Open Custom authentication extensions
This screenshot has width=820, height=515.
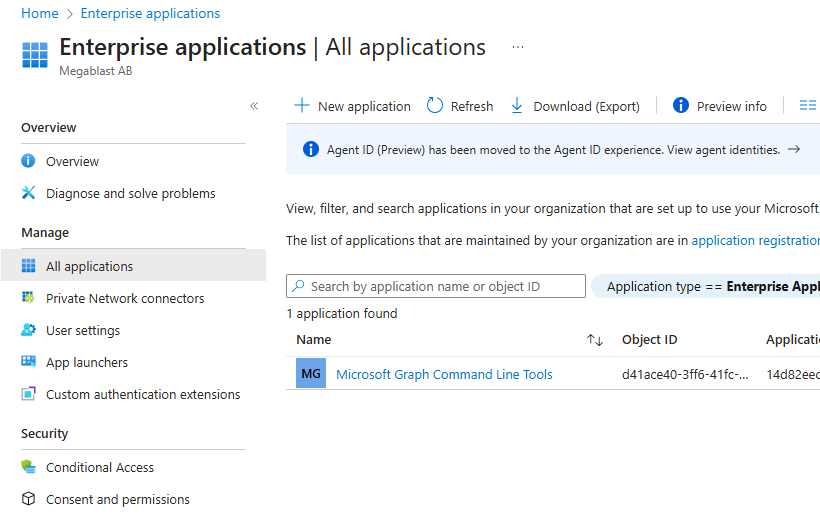click(x=142, y=394)
